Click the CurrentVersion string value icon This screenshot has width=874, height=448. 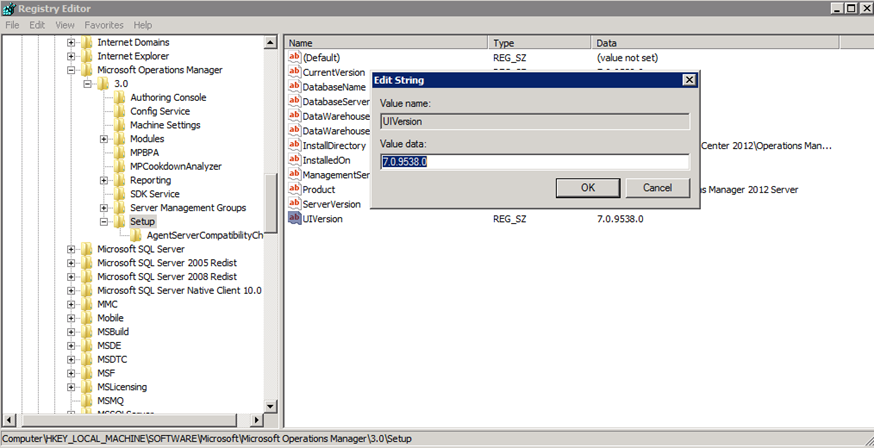pos(294,72)
